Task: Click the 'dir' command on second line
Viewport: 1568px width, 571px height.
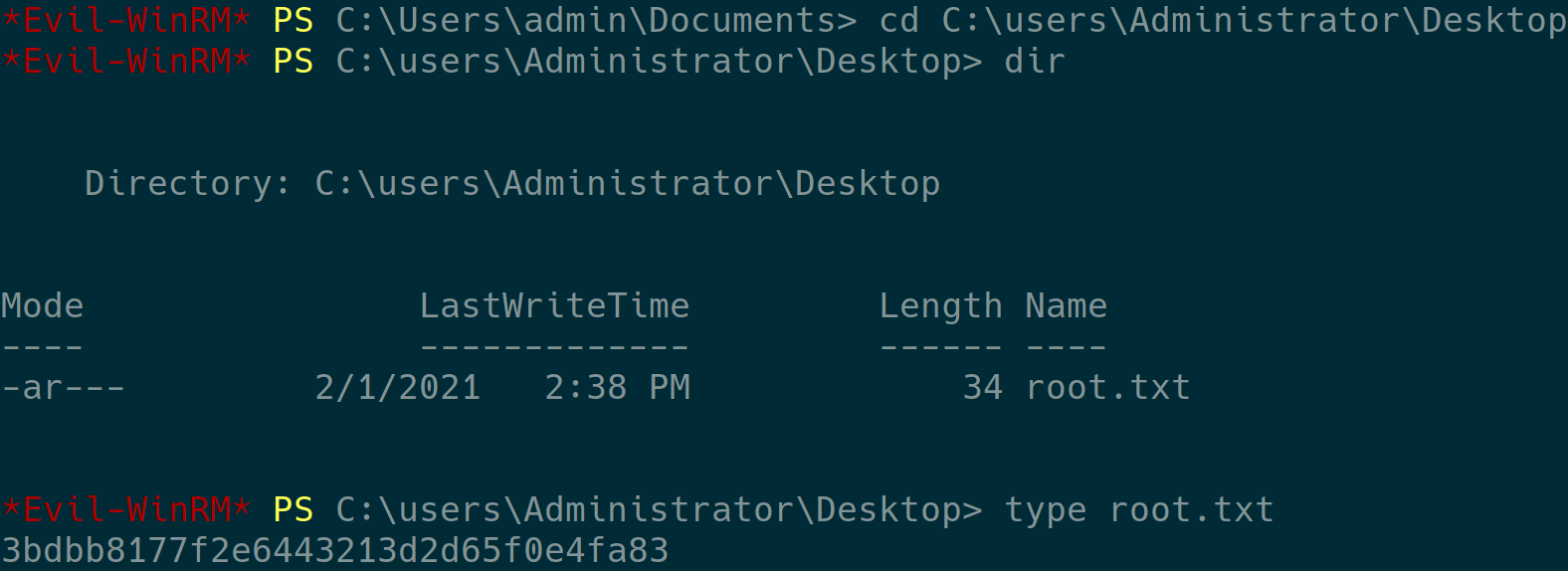Action: click(1035, 62)
